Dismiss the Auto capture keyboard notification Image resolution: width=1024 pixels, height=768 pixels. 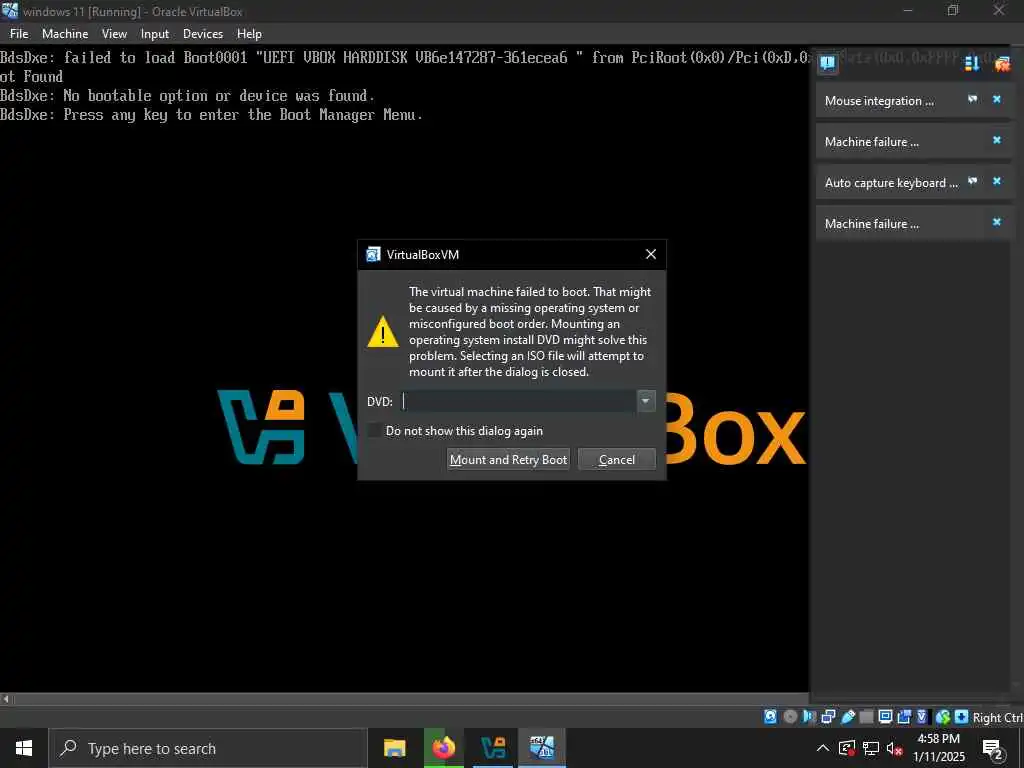point(997,181)
